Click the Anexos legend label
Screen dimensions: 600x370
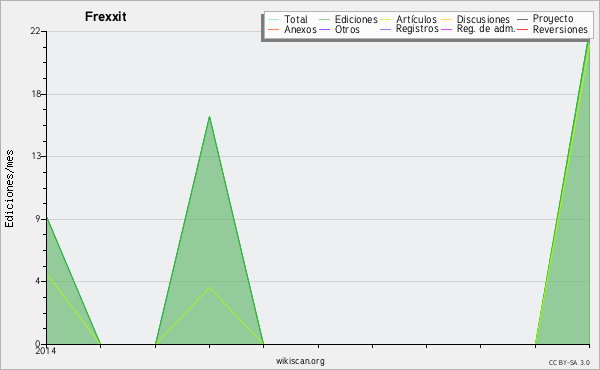(x=300, y=29)
